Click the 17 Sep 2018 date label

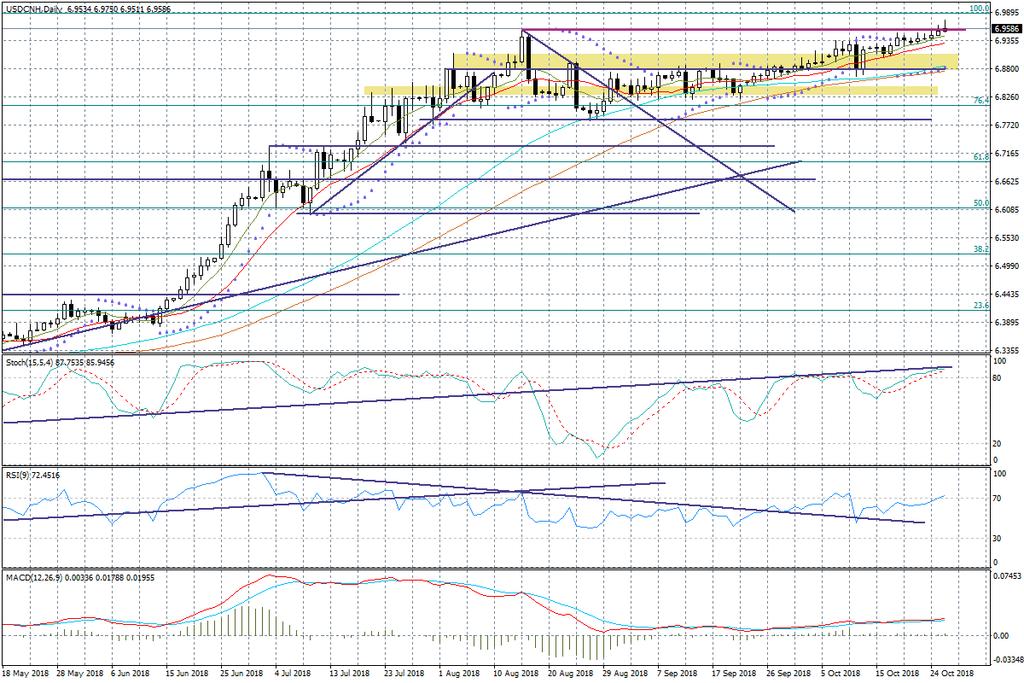pyautogui.click(x=733, y=673)
